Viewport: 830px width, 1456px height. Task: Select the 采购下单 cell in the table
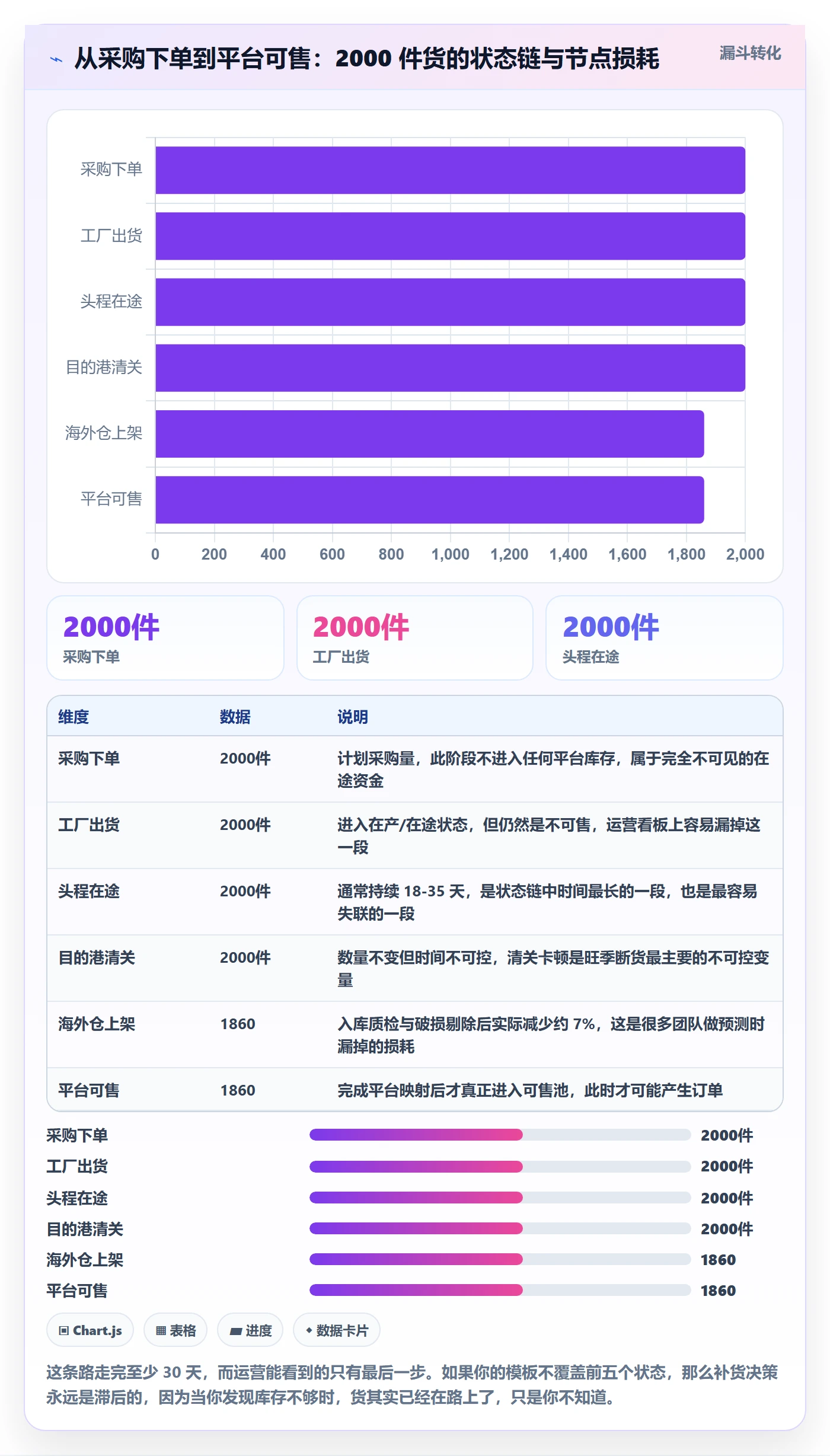point(89,758)
